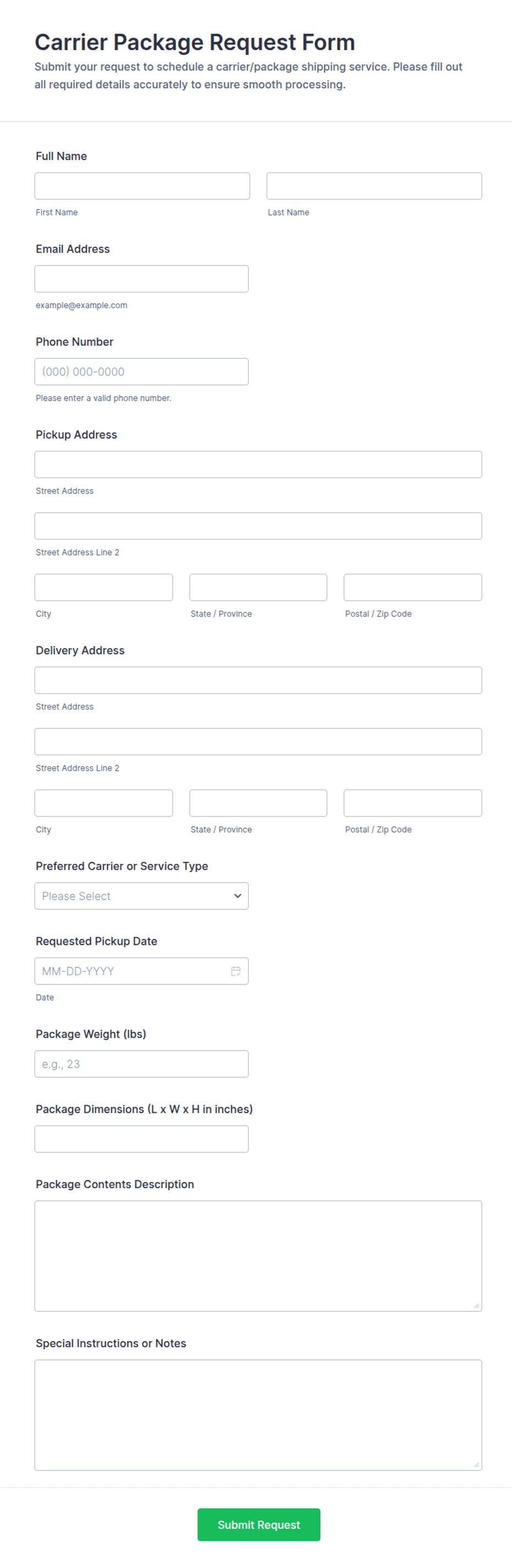Screen dimensions: 512x1568
Task: Select Pickup Address street address field
Action: pyautogui.click(x=258, y=465)
